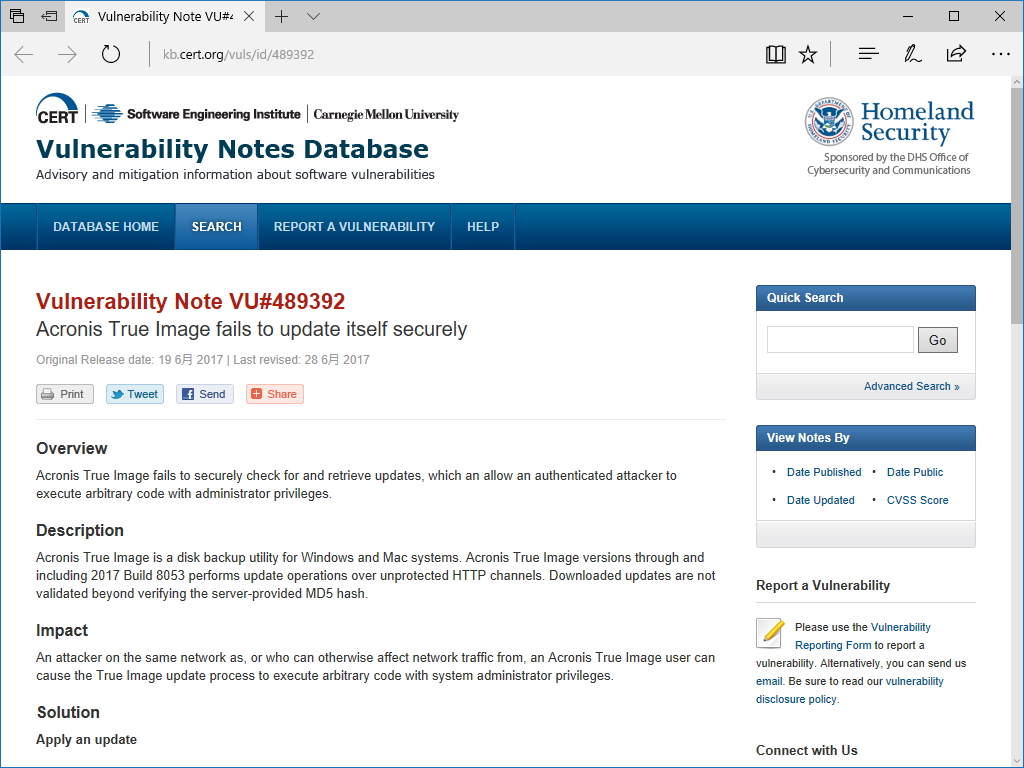1024x768 pixels.
Task: Click the email link
Action: [769, 681]
